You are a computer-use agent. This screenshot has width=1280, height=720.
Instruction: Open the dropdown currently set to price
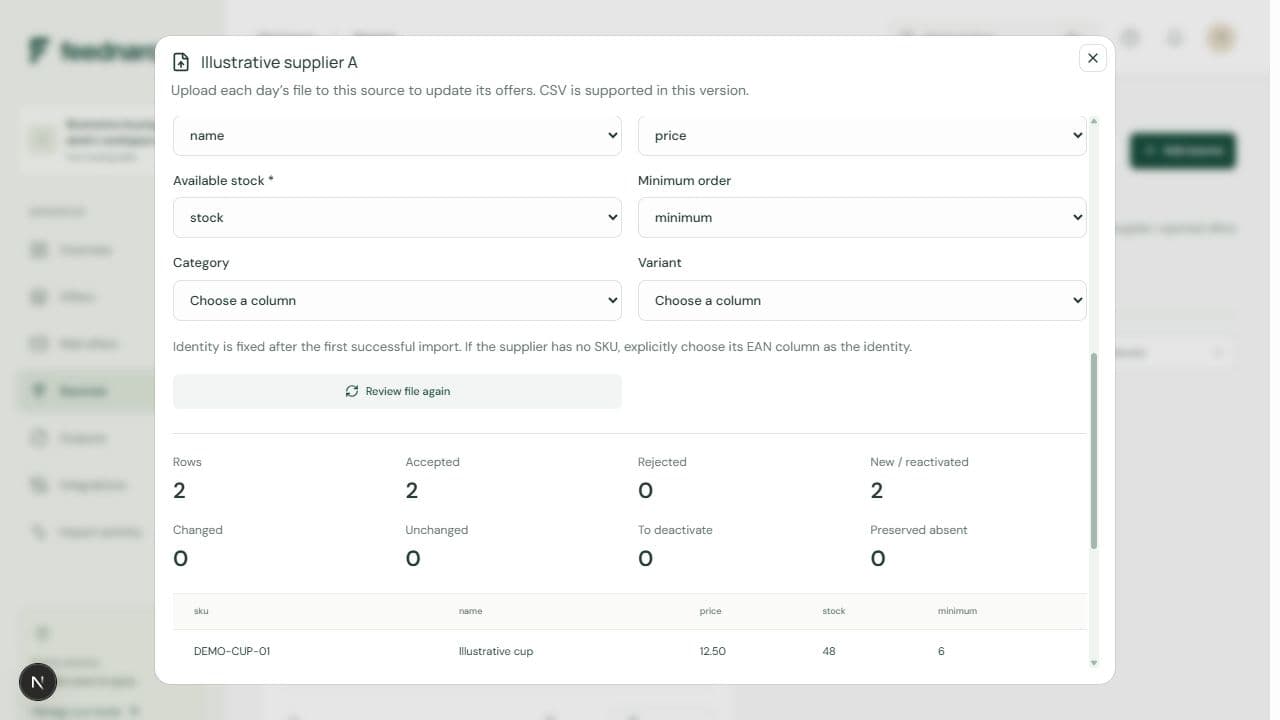[862, 135]
